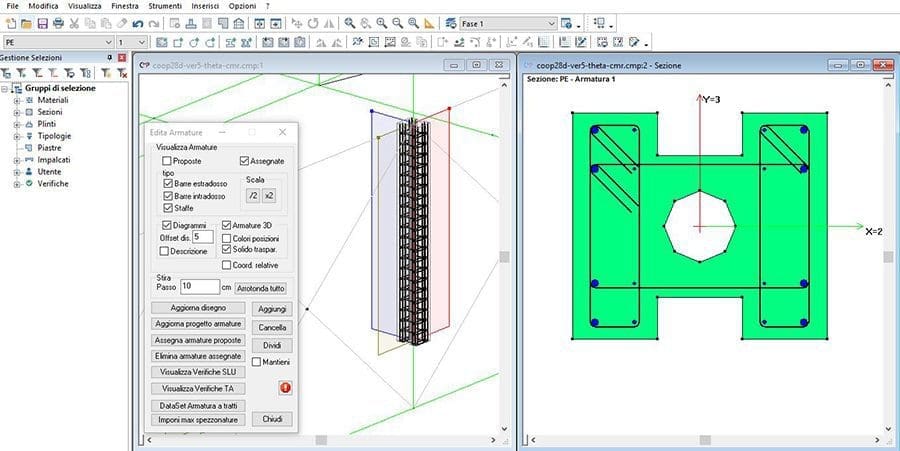This screenshot has height=451, width=900.
Task: Click the move tool cursor icon
Action: [x=297, y=24]
